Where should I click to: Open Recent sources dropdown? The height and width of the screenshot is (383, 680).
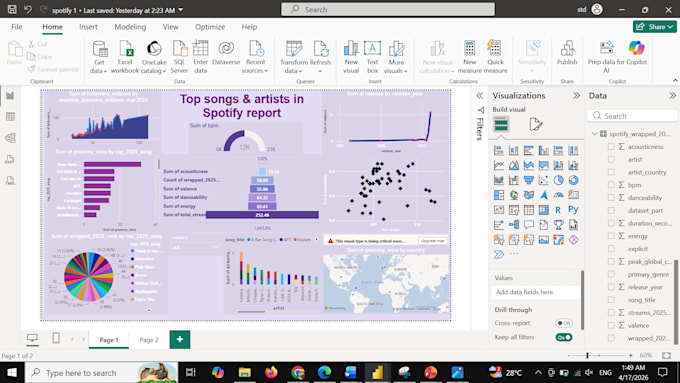[266, 71]
